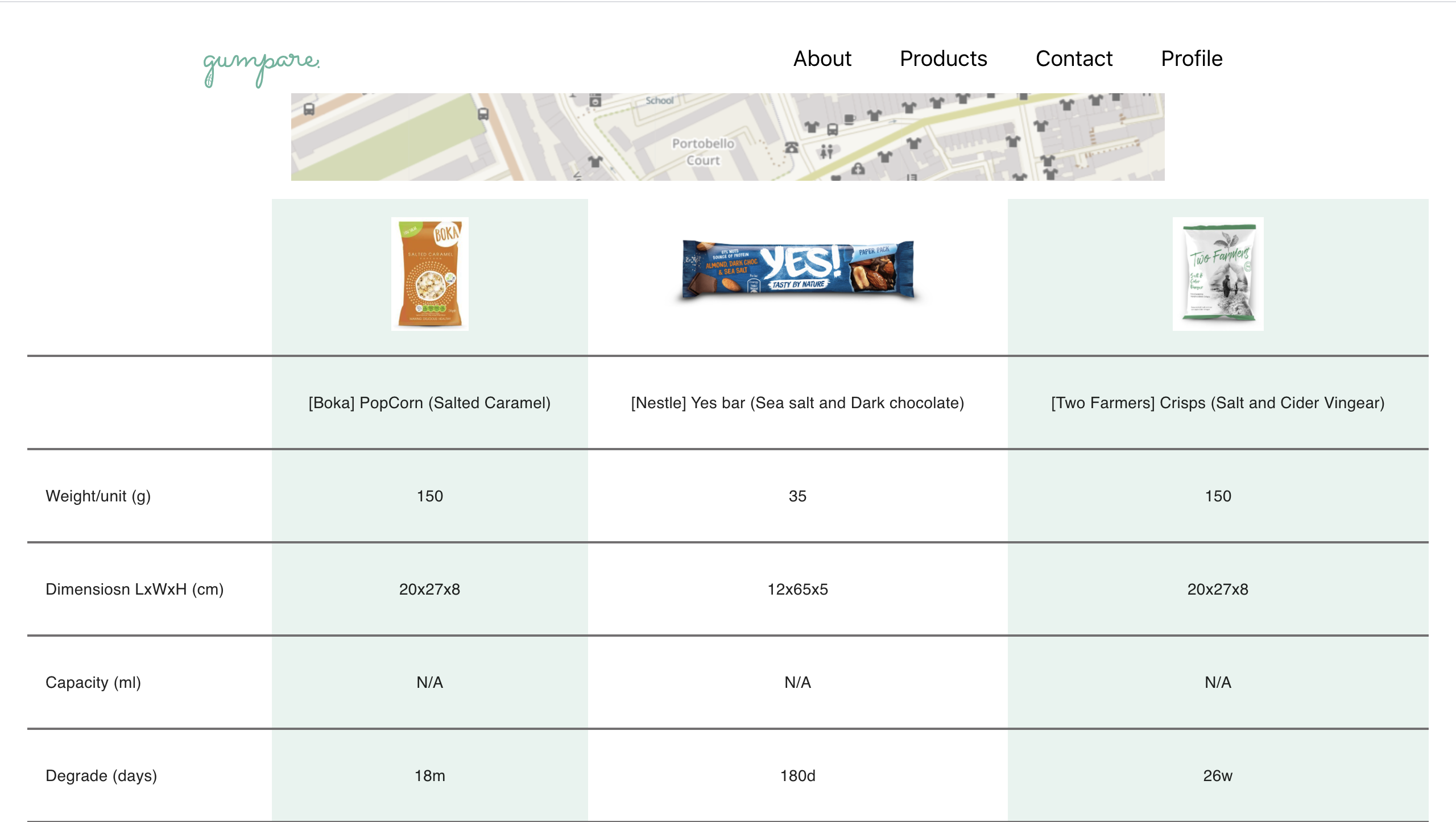The height and width of the screenshot is (822, 1456).
Task: Click the Boka PopCorn Salted Caramel title
Action: [429, 403]
